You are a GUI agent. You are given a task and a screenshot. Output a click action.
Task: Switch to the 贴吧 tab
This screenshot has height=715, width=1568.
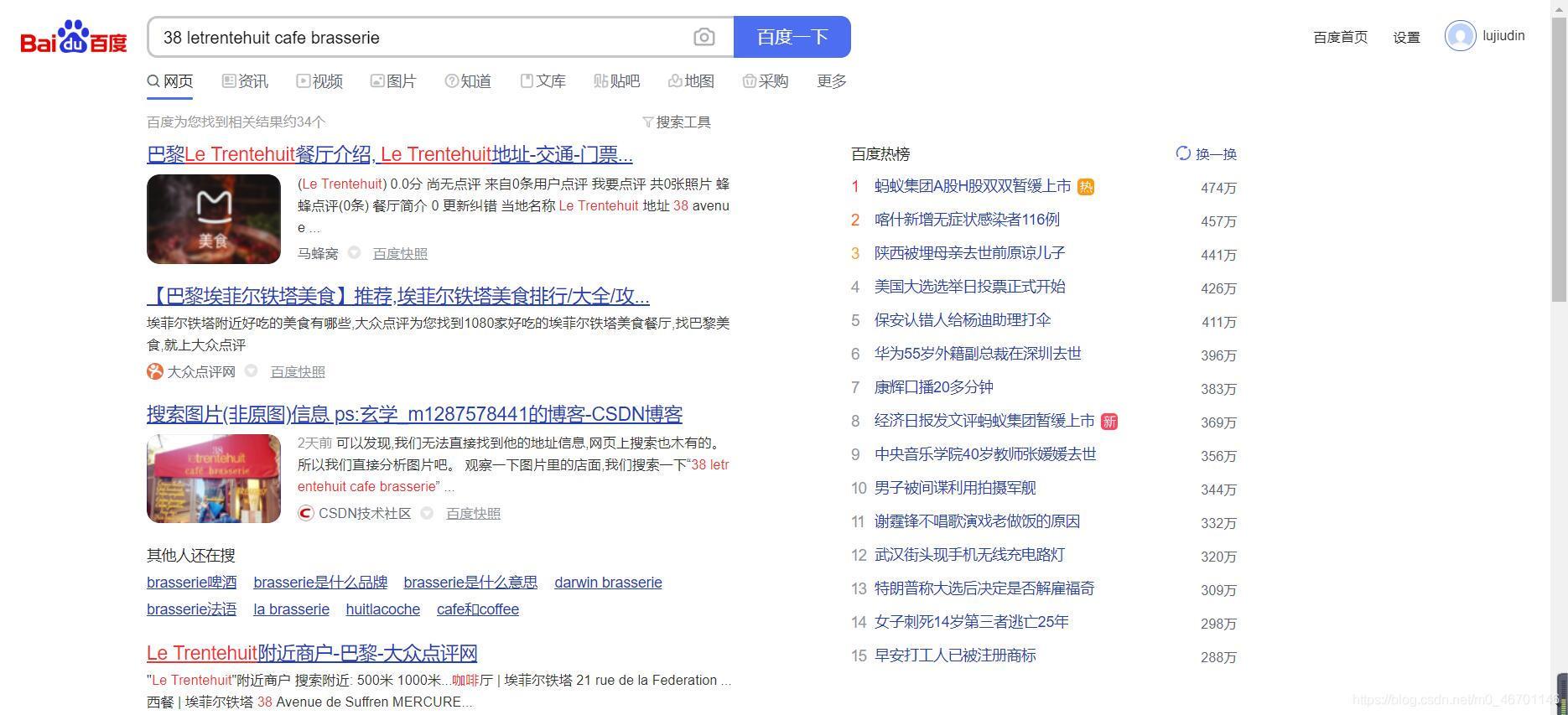tap(616, 81)
